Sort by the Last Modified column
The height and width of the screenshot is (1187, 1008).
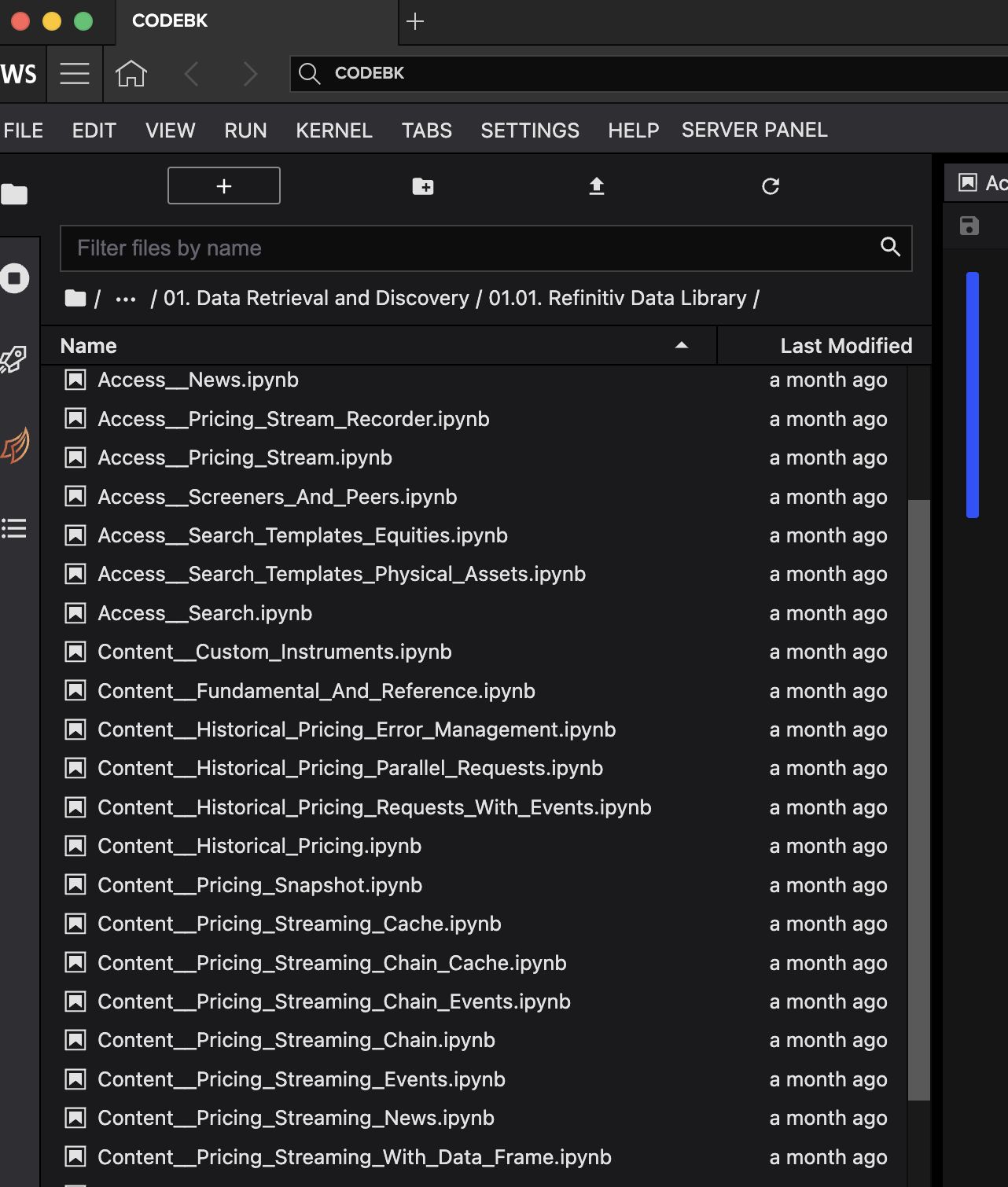[825, 346]
